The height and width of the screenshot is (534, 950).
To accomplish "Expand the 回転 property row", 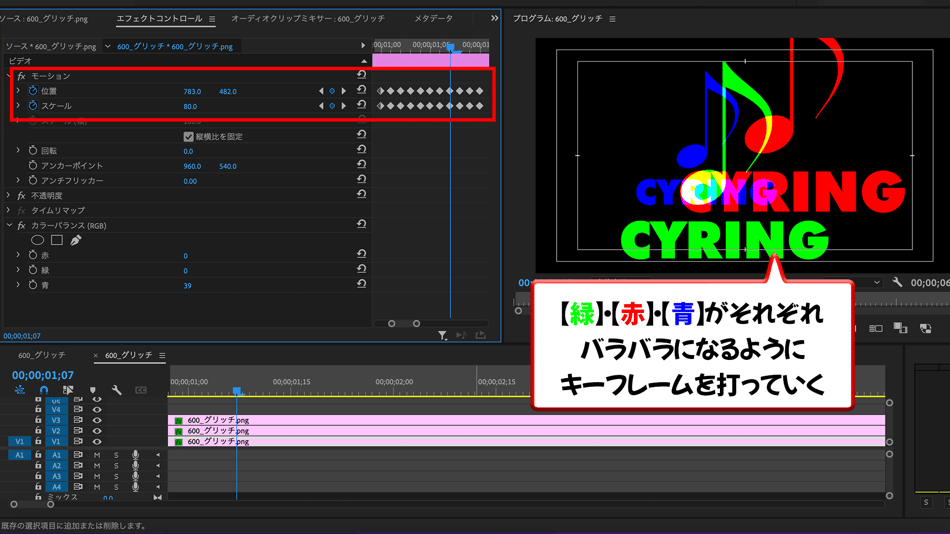I will click(18, 151).
